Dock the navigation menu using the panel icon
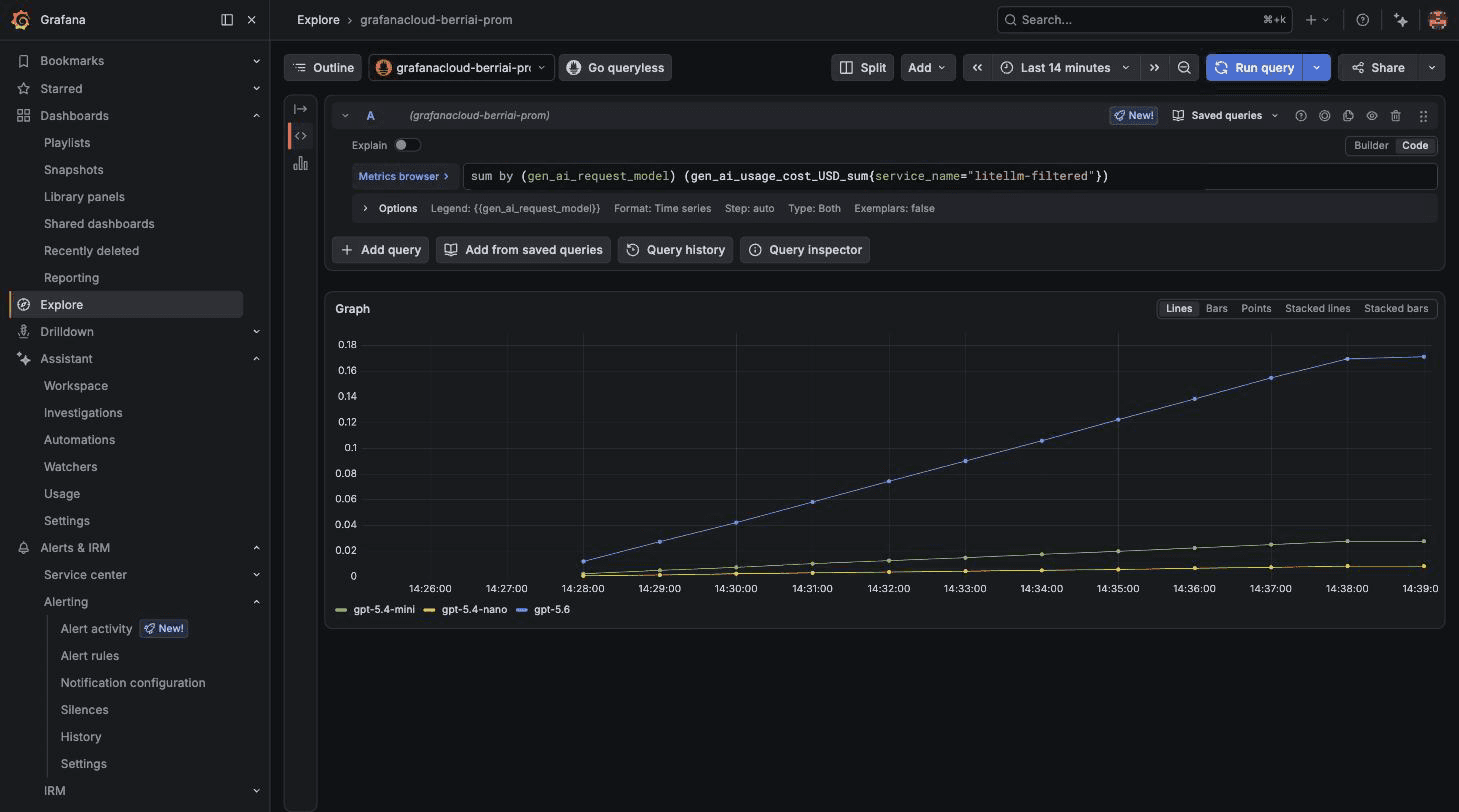 click(x=227, y=20)
